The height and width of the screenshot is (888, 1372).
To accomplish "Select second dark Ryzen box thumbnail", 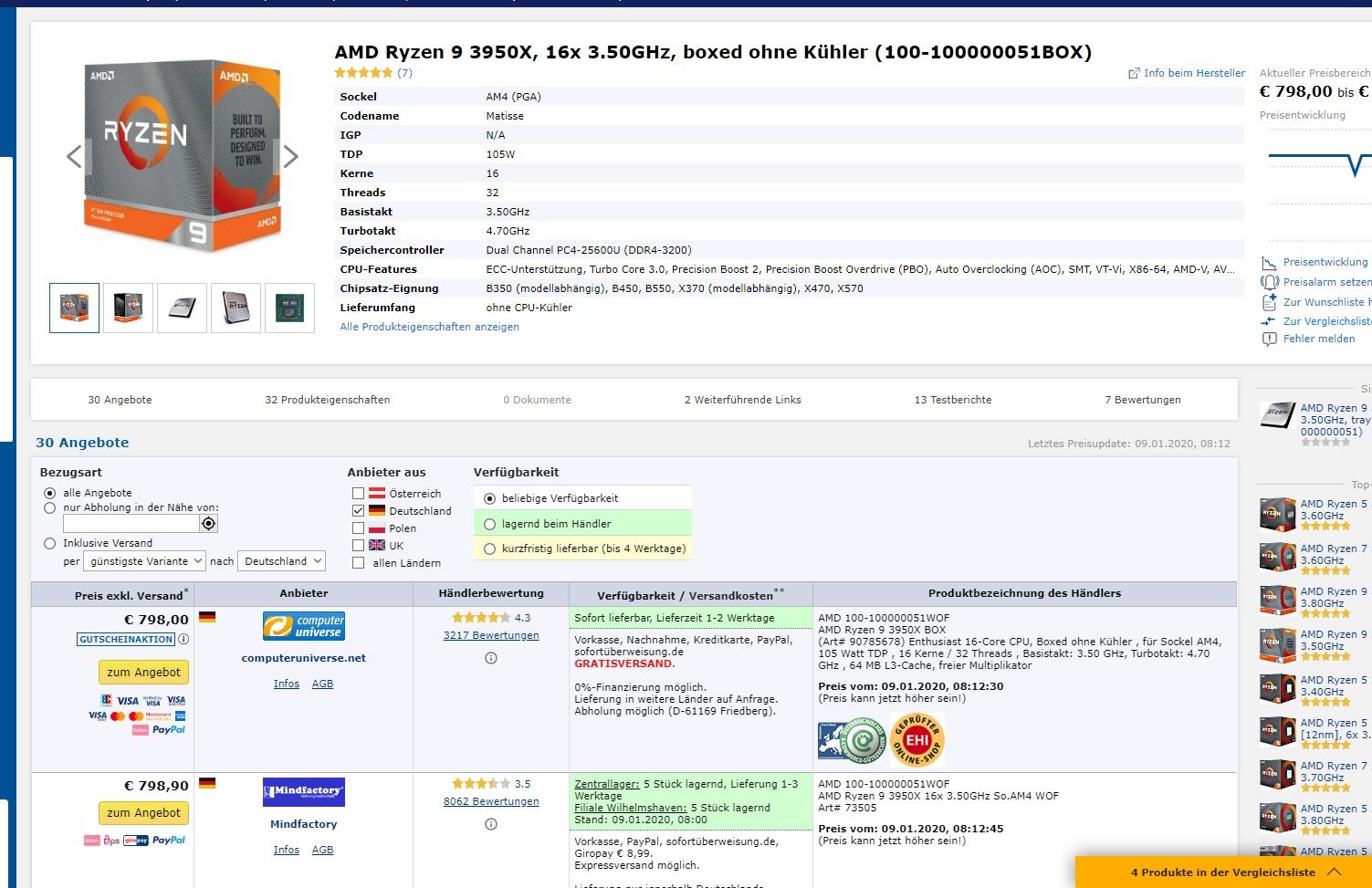I will [x=128, y=308].
